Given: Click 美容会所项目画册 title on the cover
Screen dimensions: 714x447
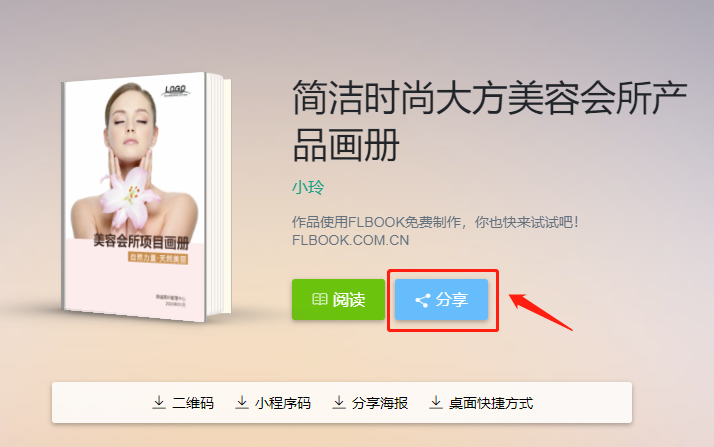Looking at the screenshot, I should point(141,242).
